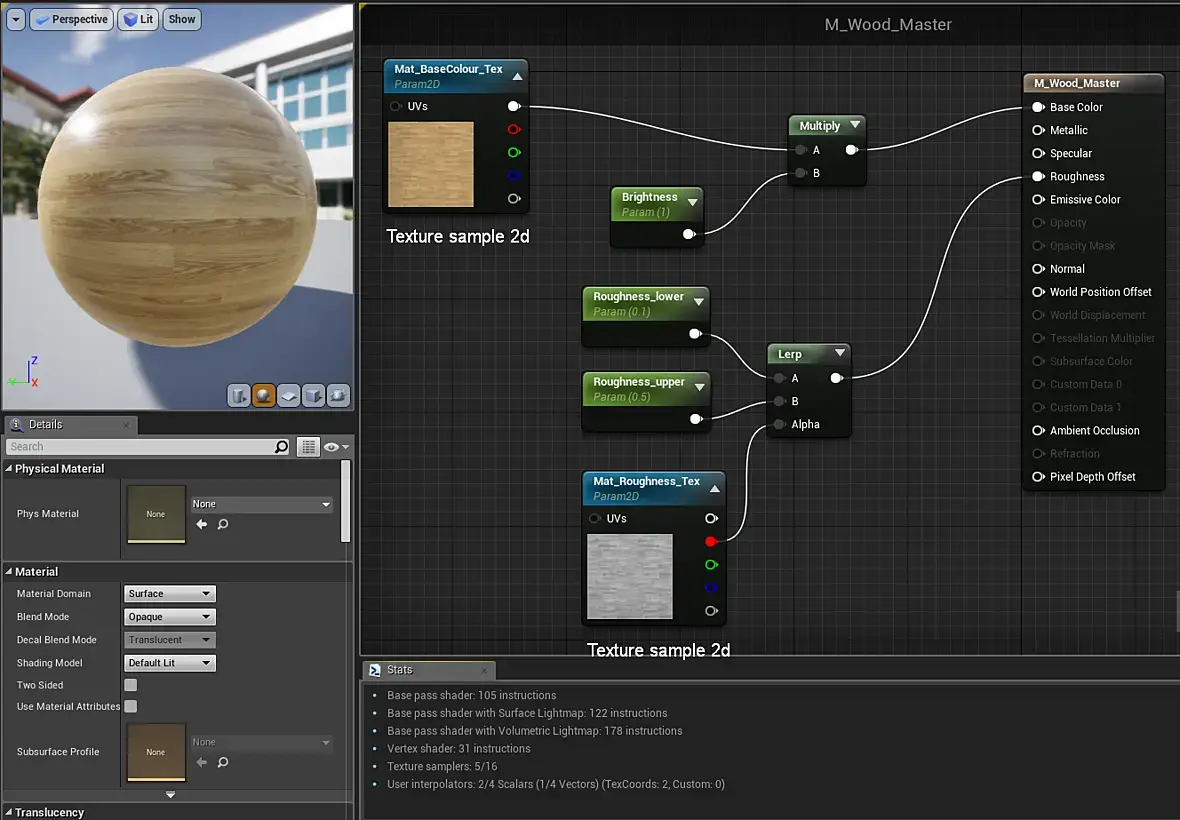The width and height of the screenshot is (1180, 820).
Task: Set preview mesh to sphere primitive
Action: tap(264, 396)
